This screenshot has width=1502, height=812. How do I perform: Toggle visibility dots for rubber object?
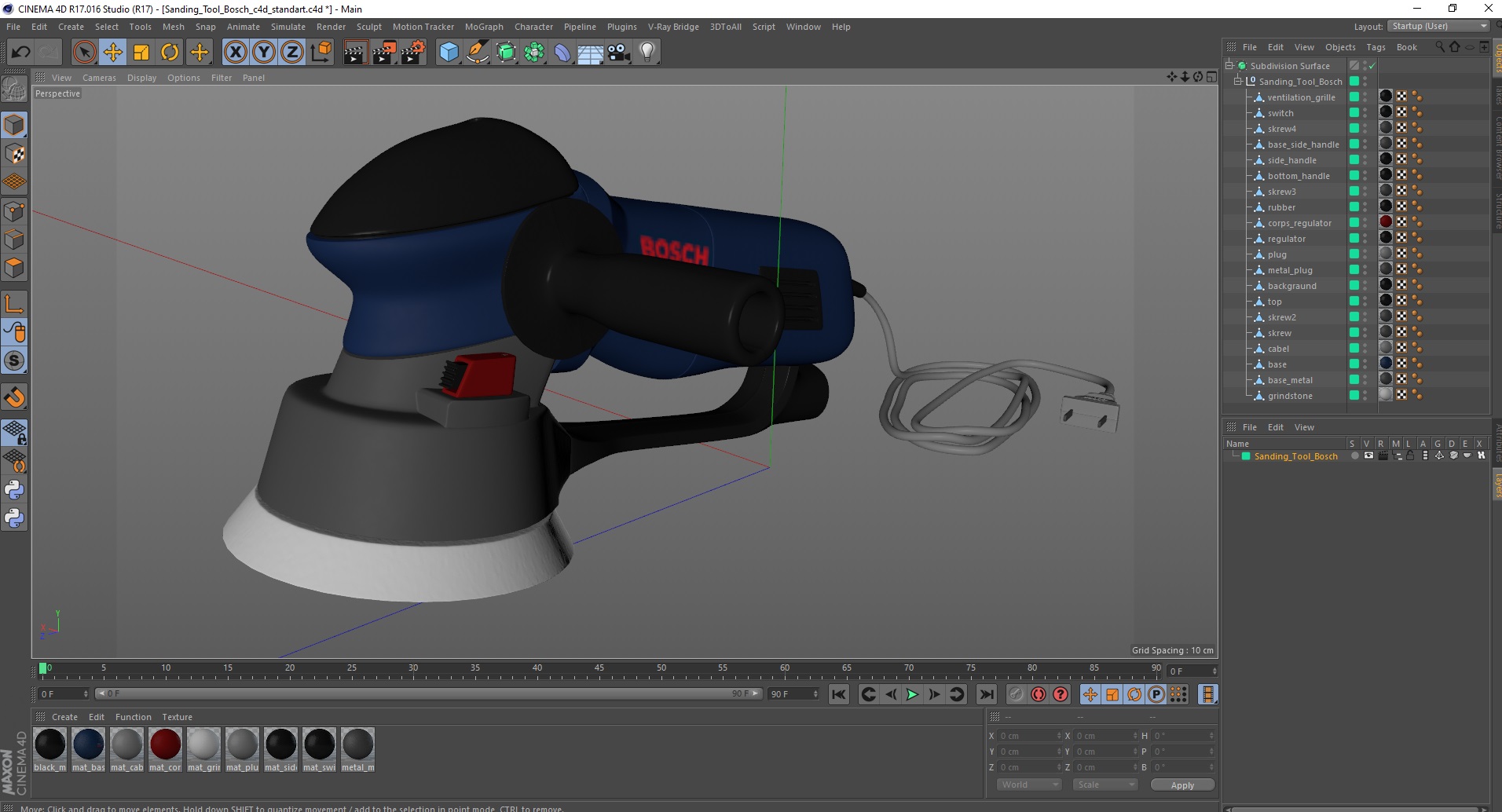pyautogui.click(x=1365, y=207)
